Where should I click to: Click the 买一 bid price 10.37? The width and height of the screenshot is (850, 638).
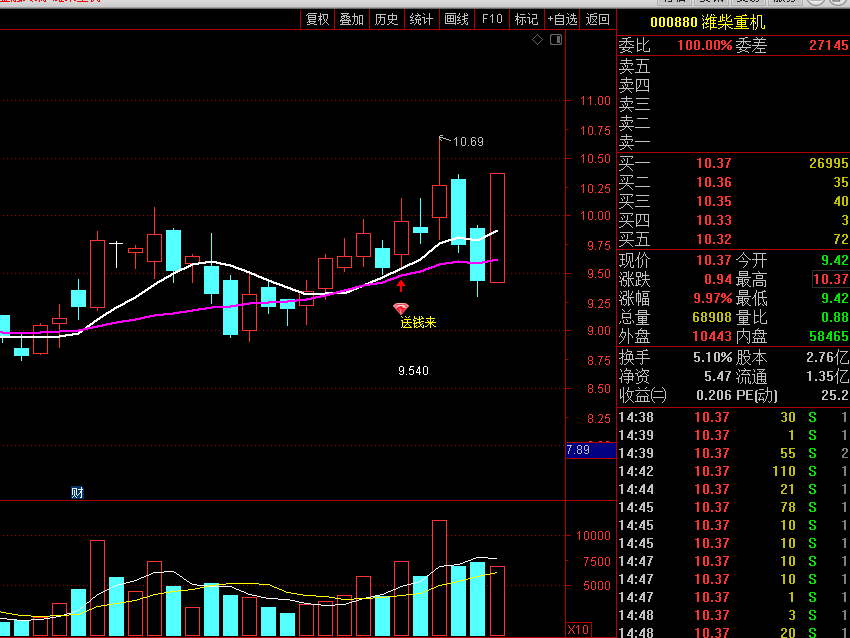713,163
